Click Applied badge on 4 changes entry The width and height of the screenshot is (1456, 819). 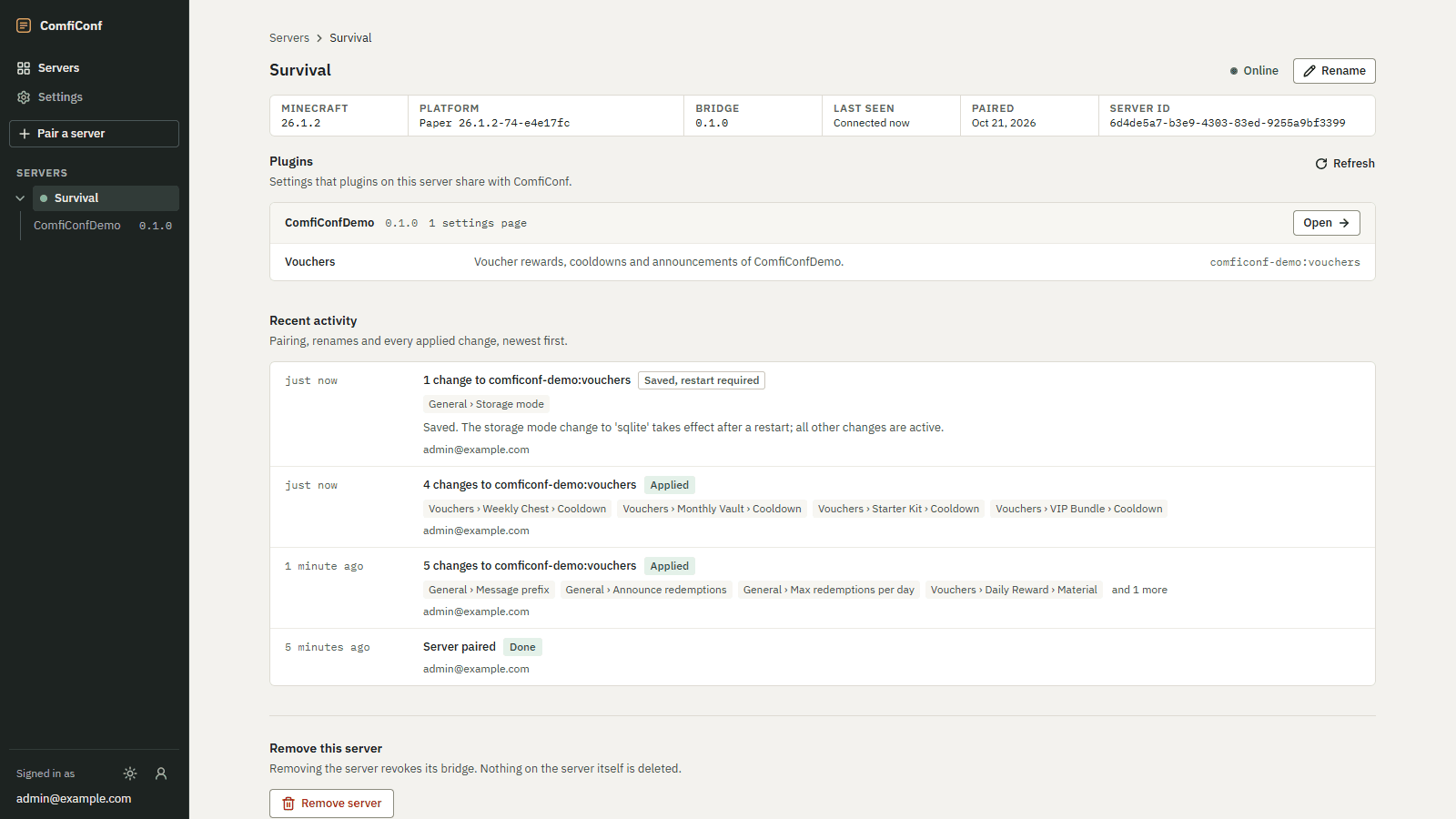pyautogui.click(x=670, y=485)
